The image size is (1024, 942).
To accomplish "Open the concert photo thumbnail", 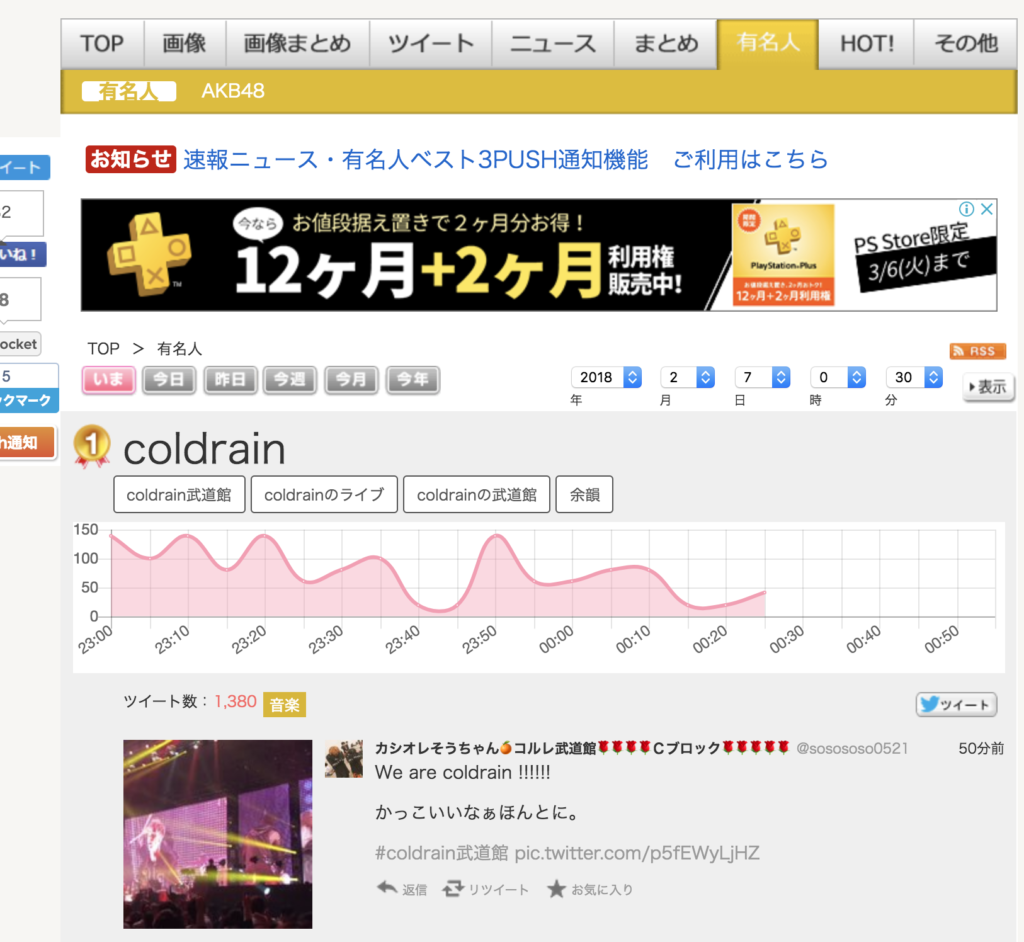I will pos(217,834).
